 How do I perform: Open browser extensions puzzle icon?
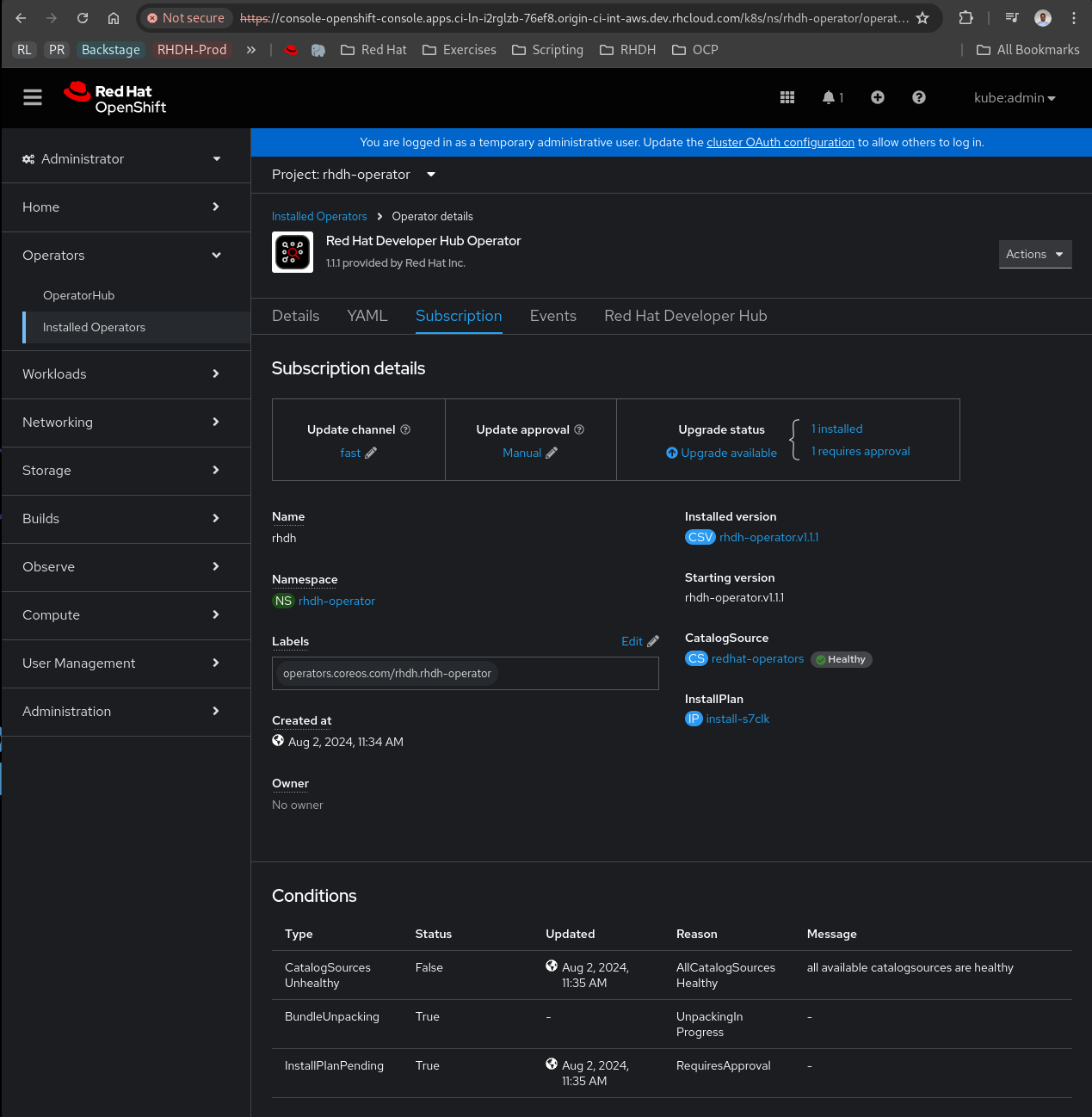click(966, 18)
